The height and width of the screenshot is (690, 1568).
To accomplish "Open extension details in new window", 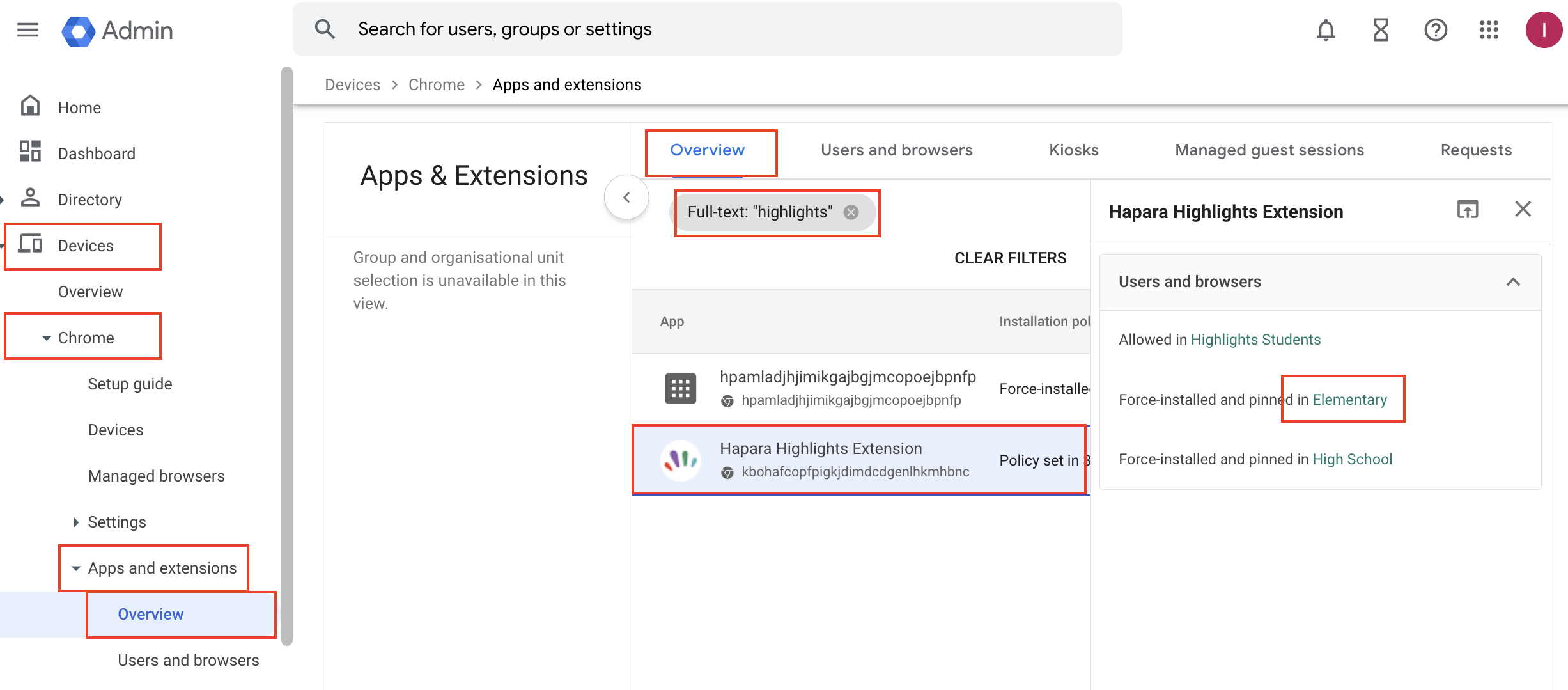I will (x=1468, y=209).
